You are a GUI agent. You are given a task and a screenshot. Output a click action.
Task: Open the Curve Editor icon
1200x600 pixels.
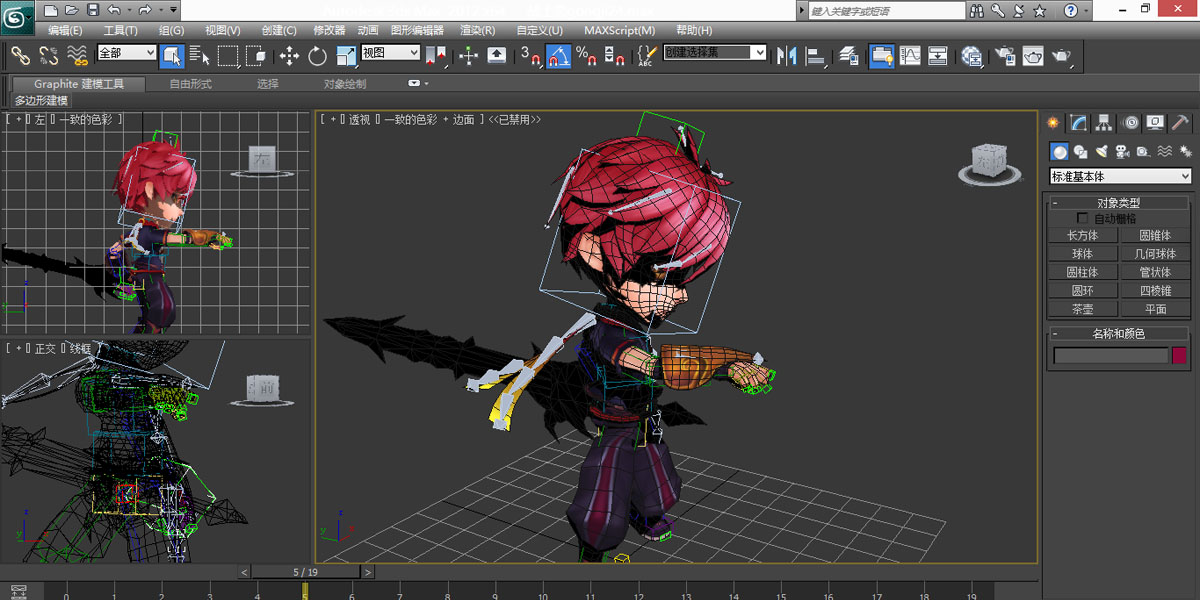[910, 56]
